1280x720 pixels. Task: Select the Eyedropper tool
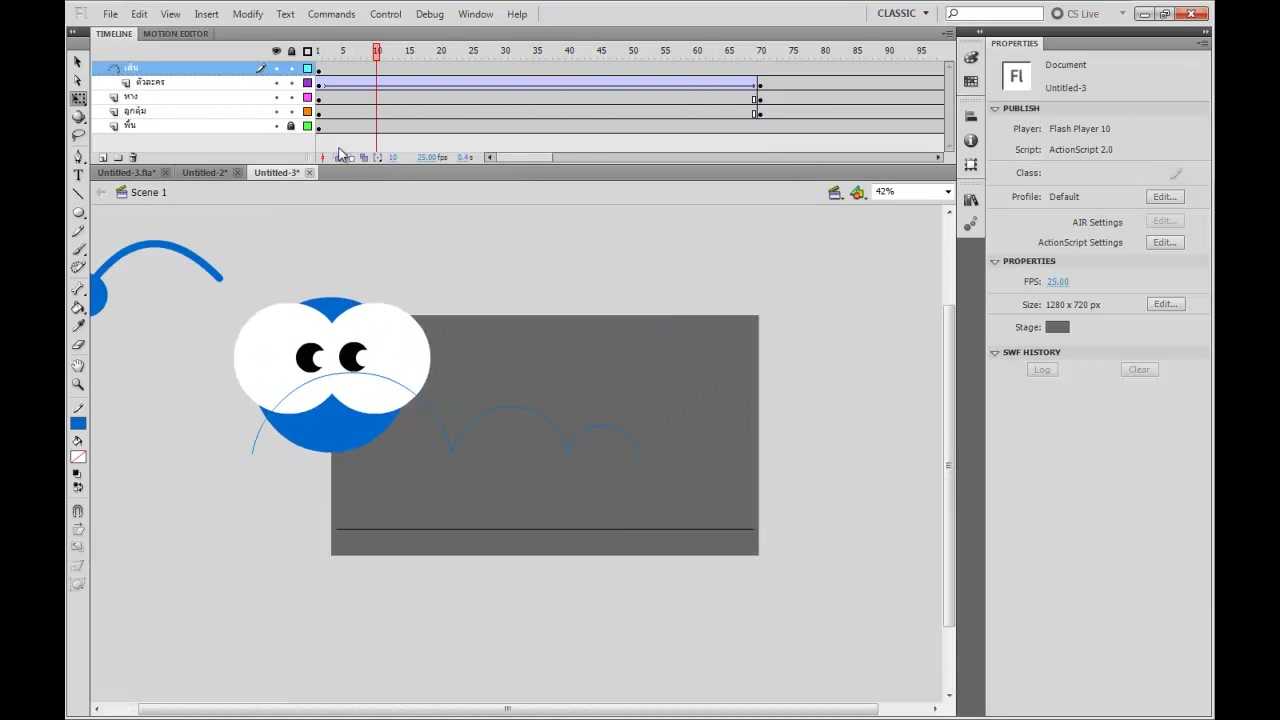(78, 326)
